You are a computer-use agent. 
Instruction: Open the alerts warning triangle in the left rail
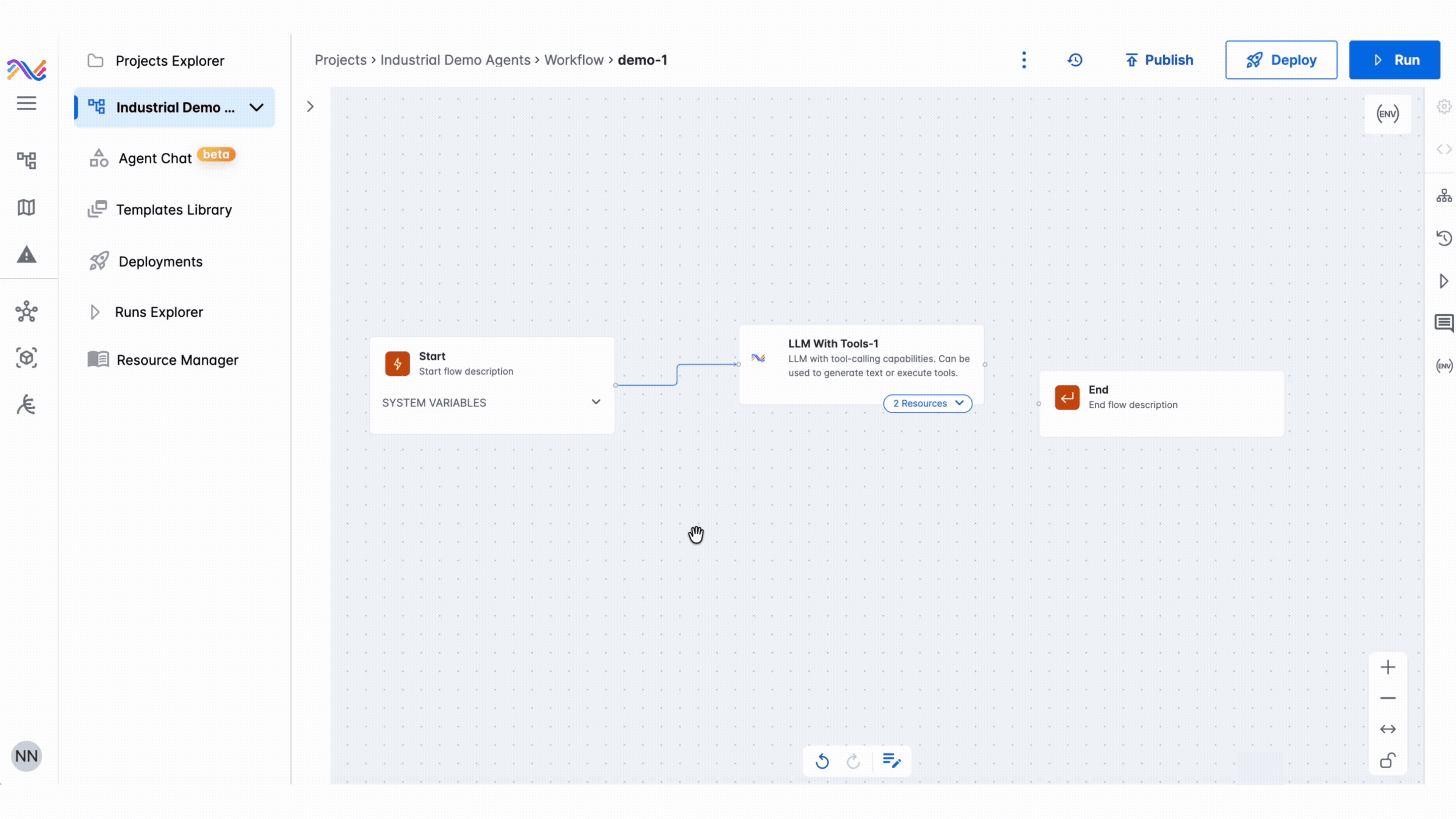(27, 256)
